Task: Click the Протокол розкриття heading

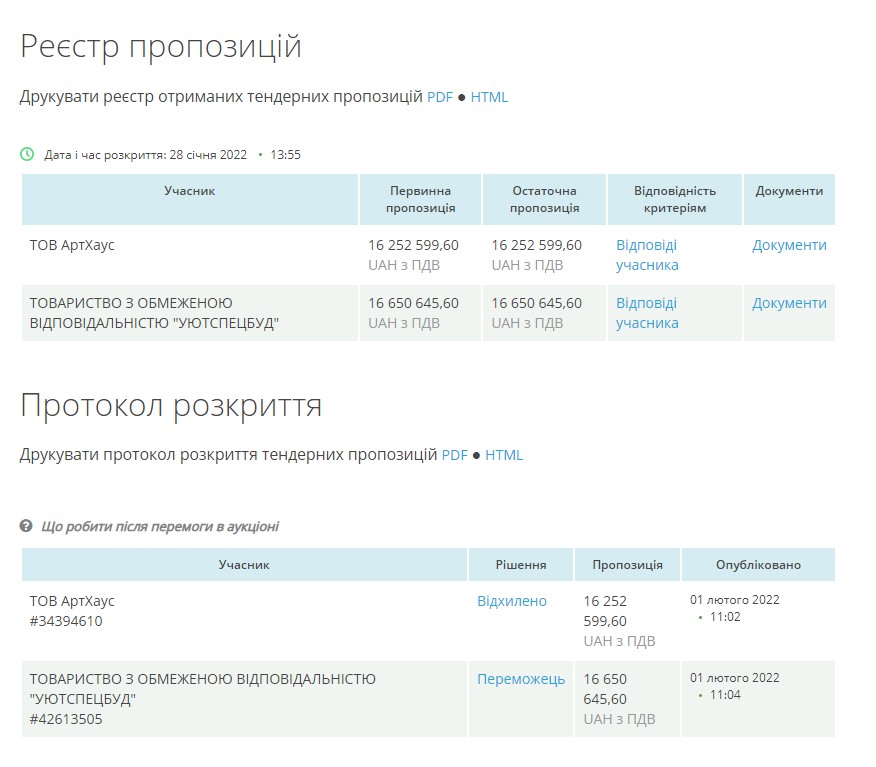Action: pos(171,405)
